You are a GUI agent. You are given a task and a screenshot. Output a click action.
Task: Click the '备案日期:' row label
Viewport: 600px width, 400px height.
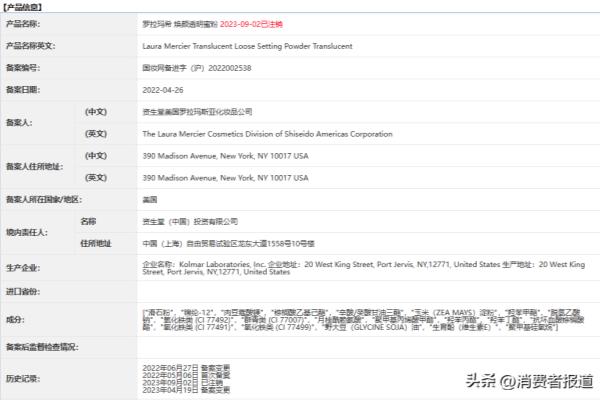[23, 90]
